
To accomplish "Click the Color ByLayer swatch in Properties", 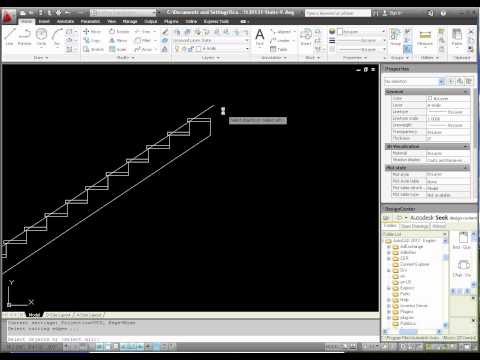I will [x=430, y=98].
